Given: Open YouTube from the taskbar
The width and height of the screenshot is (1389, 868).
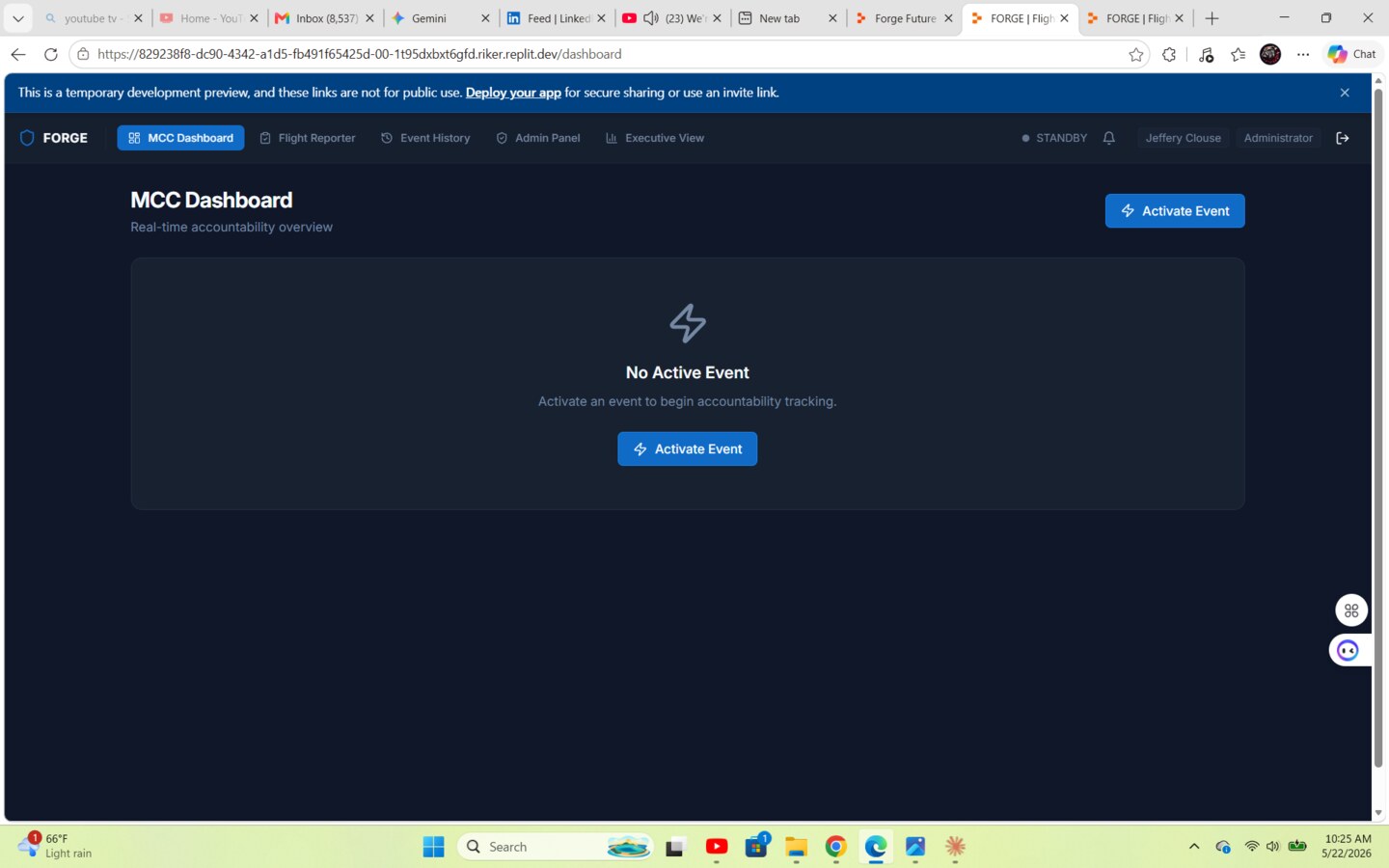Looking at the screenshot, I should coord(717,847).
